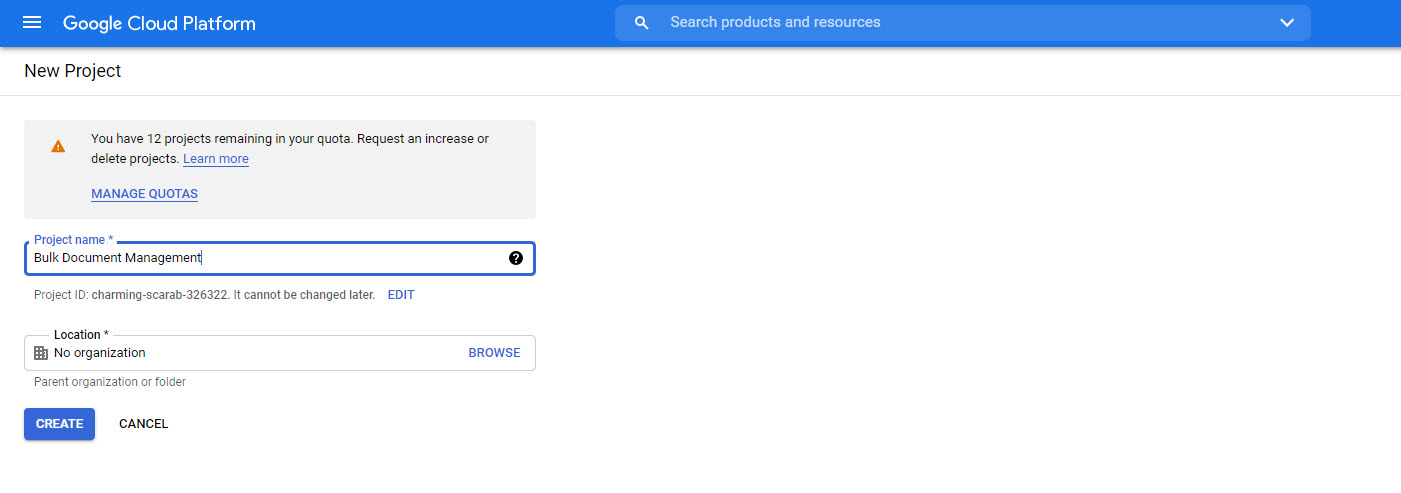The height and width of the screenshot is (493, 1401).
Task: Browse for a parent organization location
Action: tap(494, 353)
